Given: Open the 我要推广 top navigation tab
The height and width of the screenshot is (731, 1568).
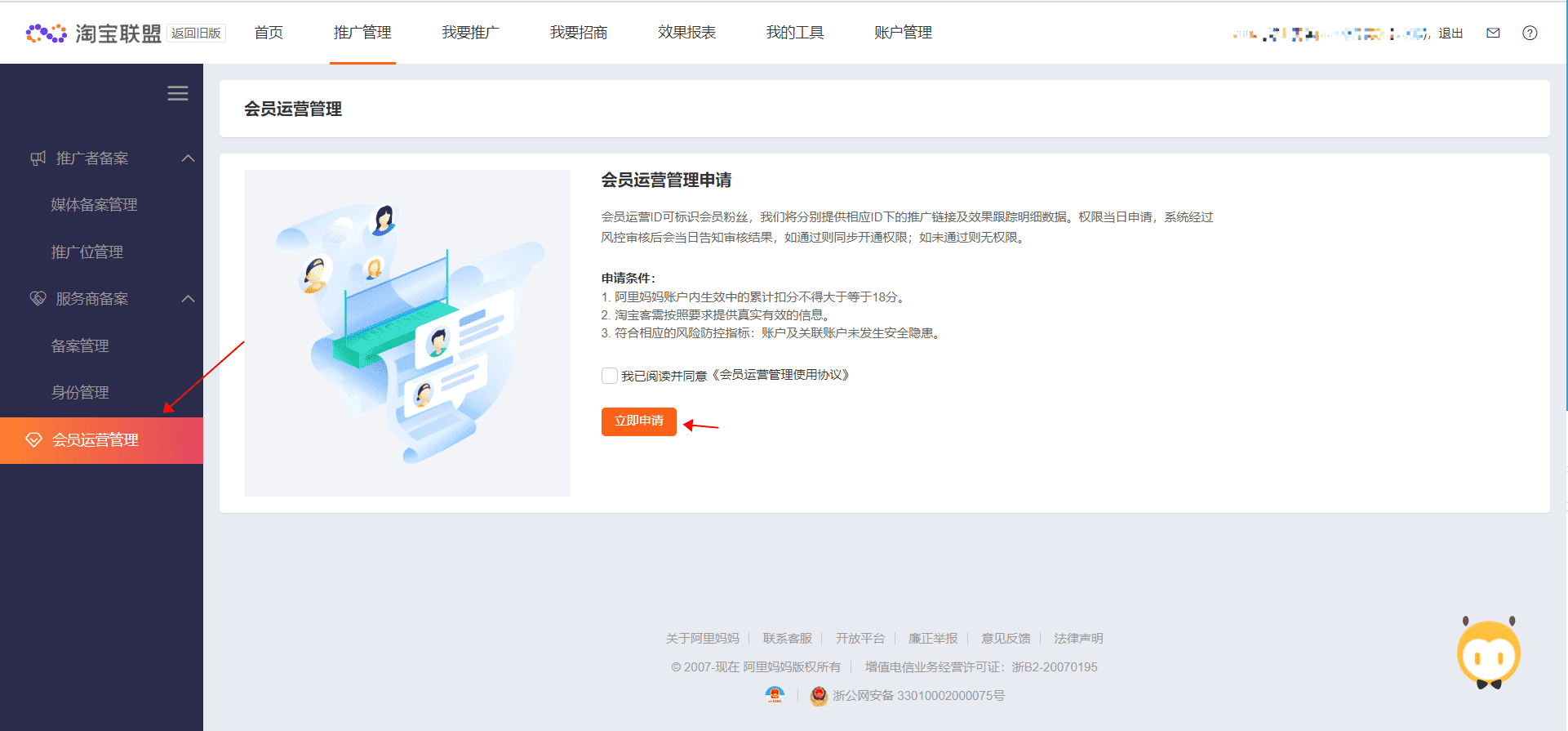Looking at the screenshot, I should pyautogui.click(x=470, y=33).
